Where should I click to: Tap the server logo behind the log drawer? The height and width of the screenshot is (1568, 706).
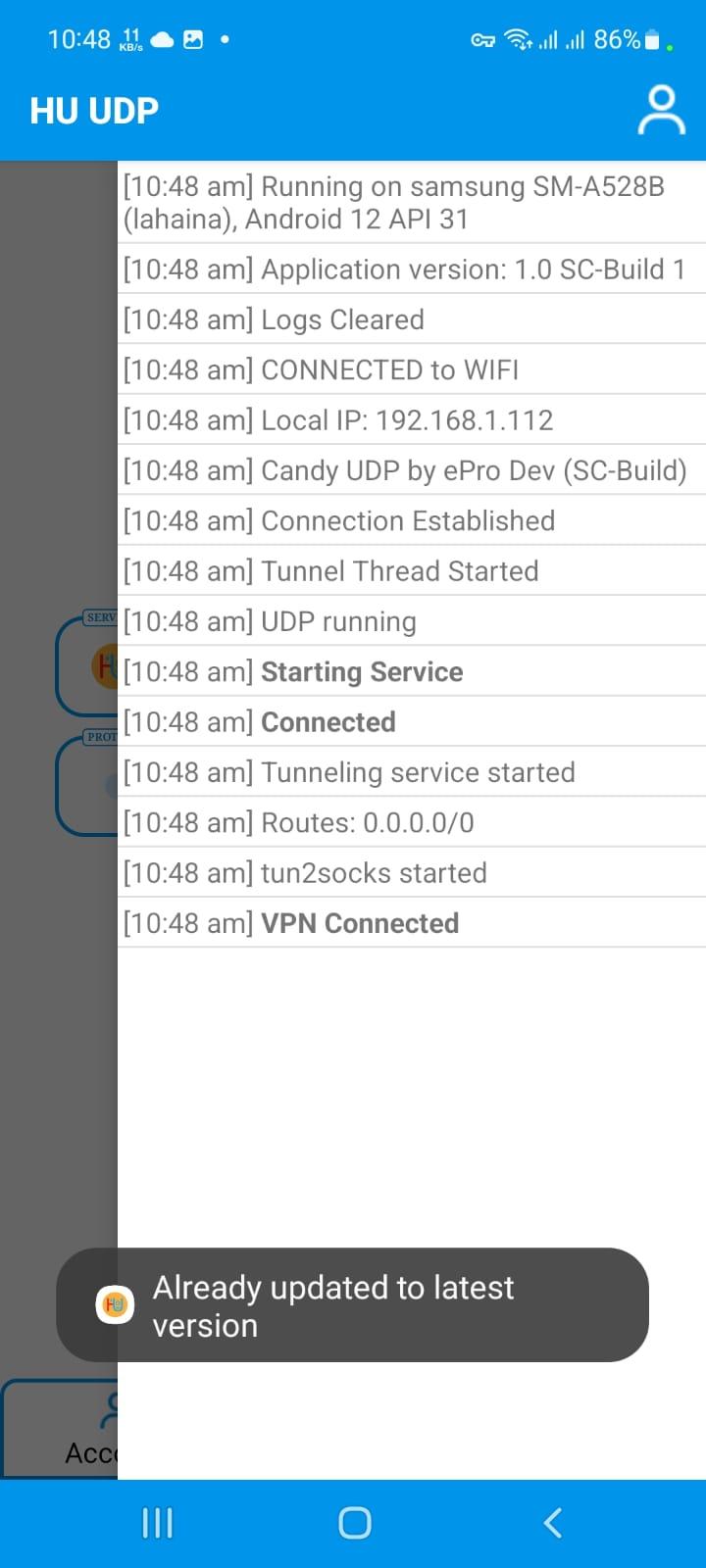105,667
